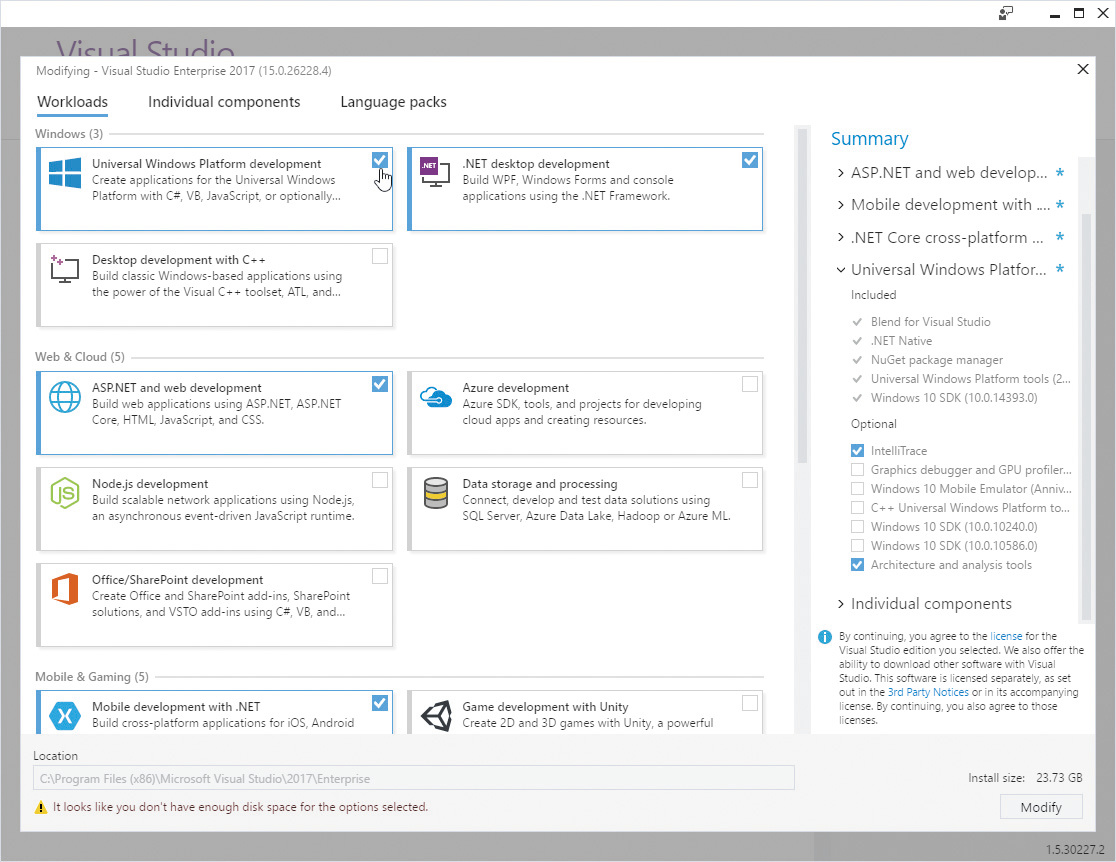Collapse the Universal Windows Platform summary section
The height and width of the screenshot is (862, 1116).
[x=841, y=270]
